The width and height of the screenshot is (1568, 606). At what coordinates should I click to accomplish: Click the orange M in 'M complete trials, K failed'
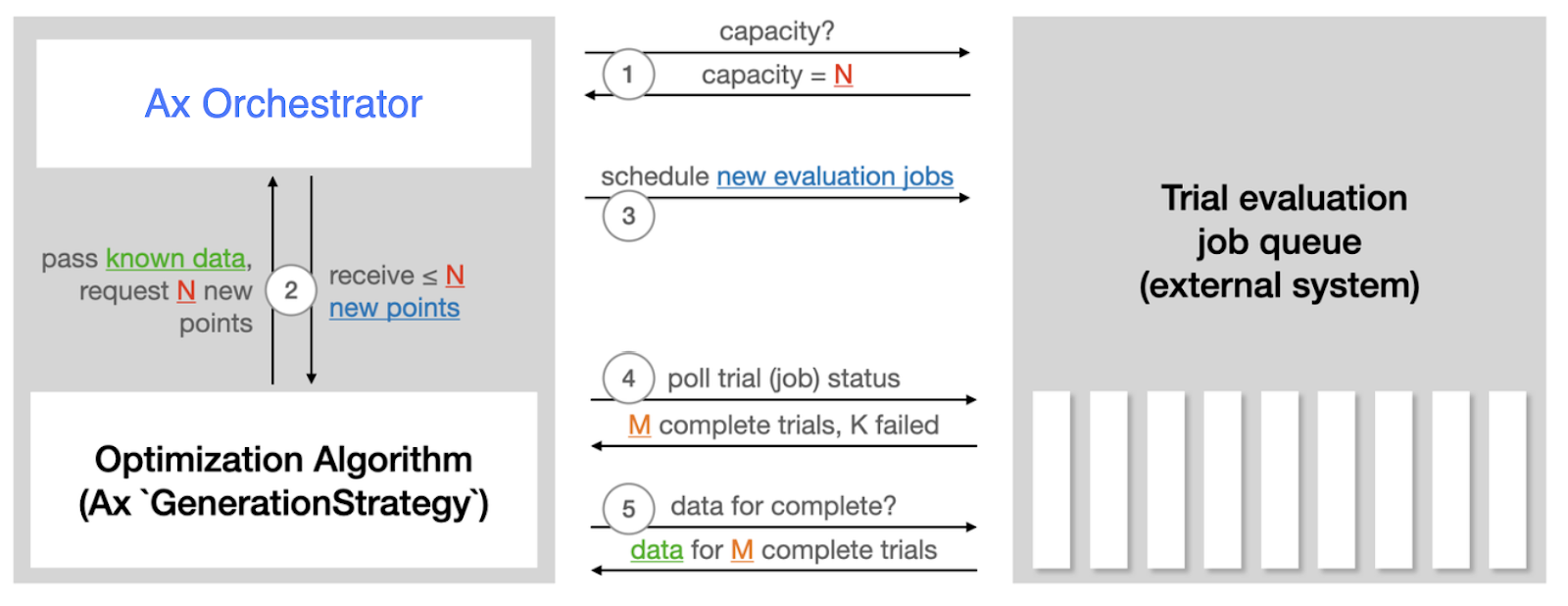click(x=639, y=425)
